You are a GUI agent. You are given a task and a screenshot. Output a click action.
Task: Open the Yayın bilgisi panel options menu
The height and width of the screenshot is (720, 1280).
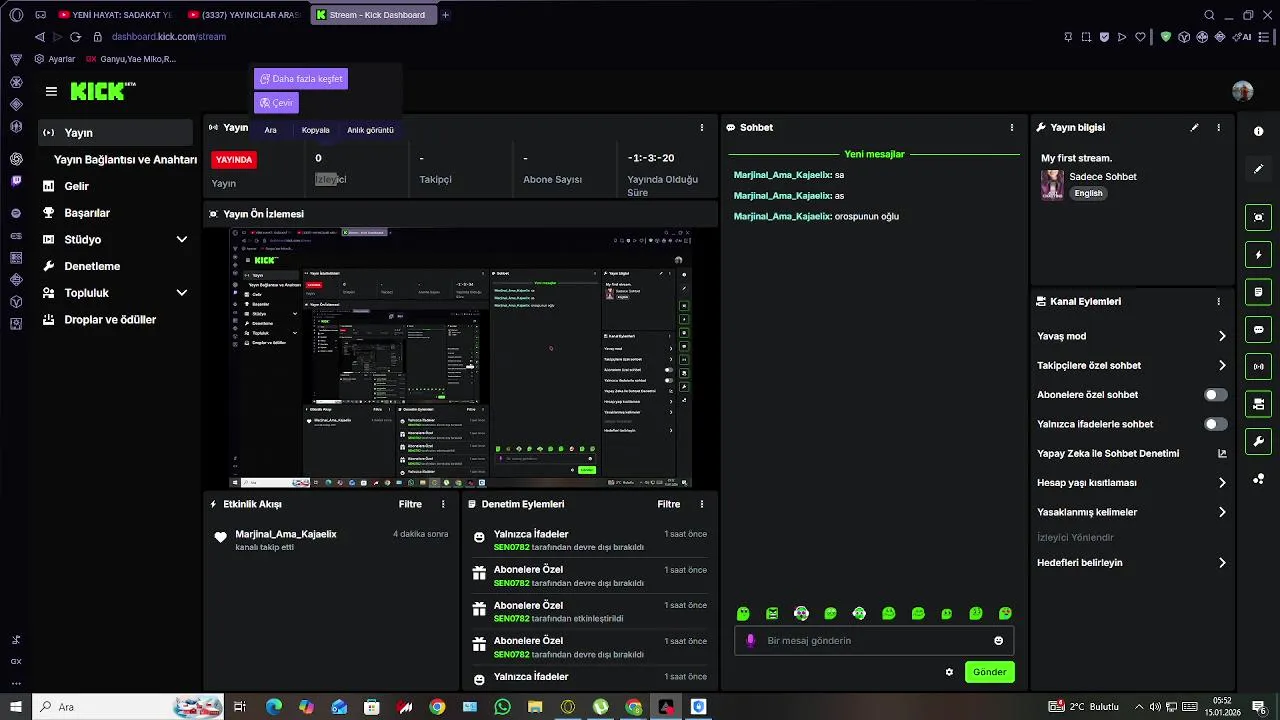tap(1218, 128)
